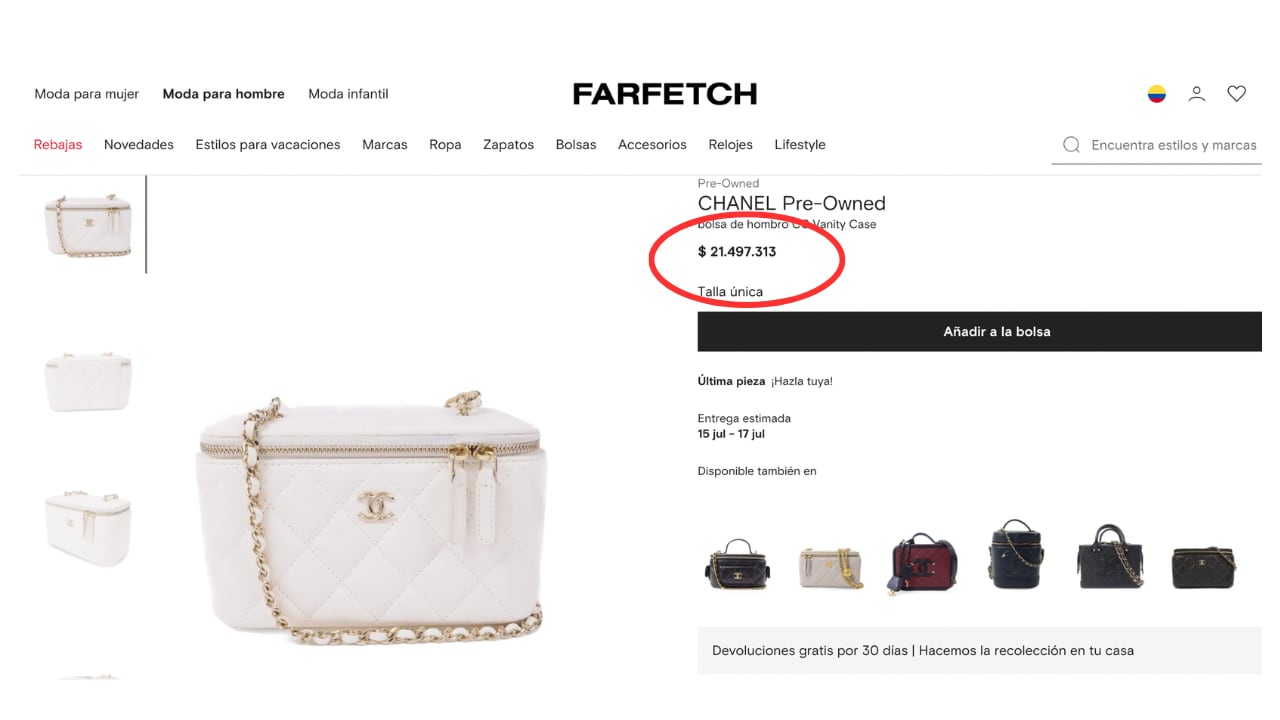Switch to Moda infantil
1280x720 pixels.
tap(348, 94)
